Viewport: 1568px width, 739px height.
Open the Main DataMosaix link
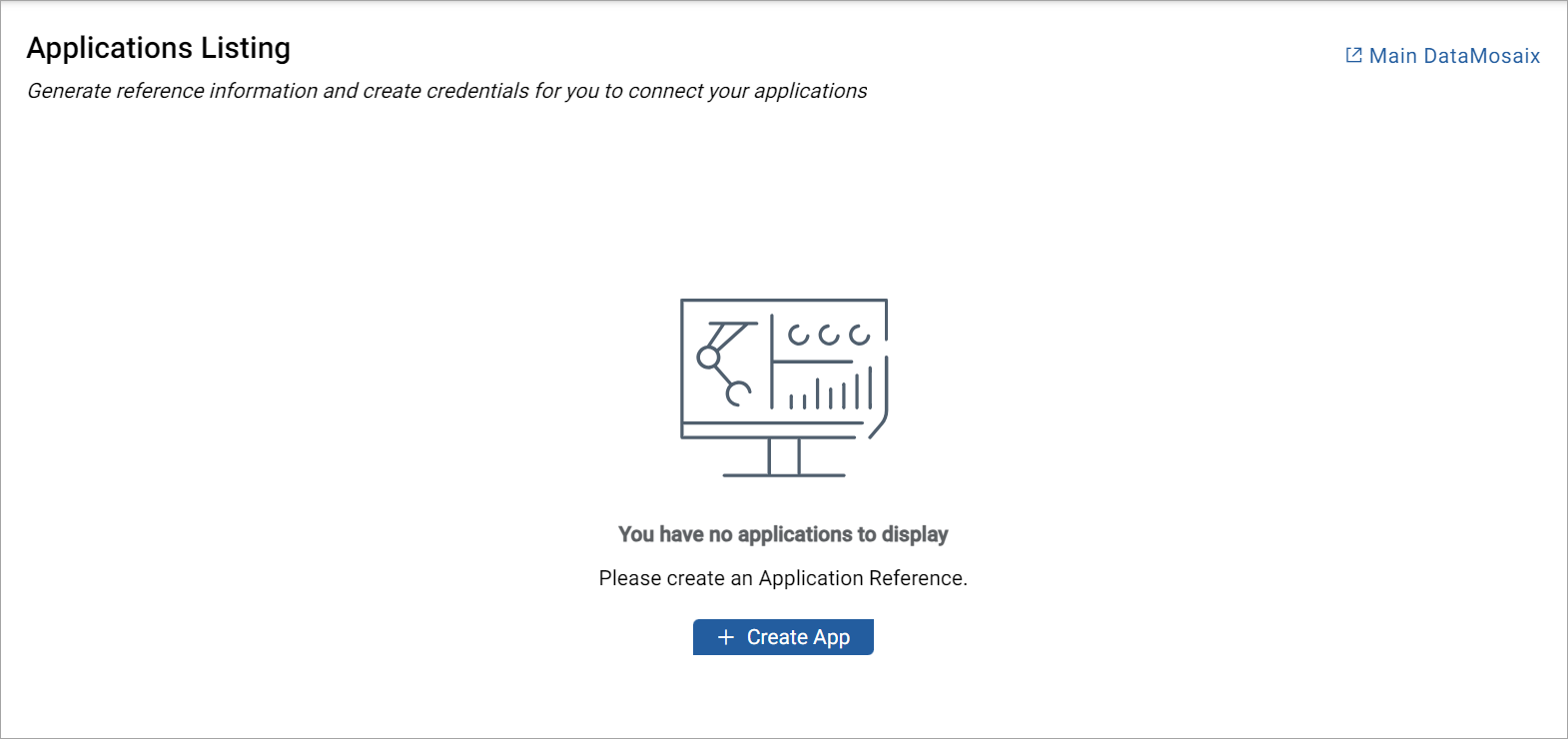(1453, 56)
